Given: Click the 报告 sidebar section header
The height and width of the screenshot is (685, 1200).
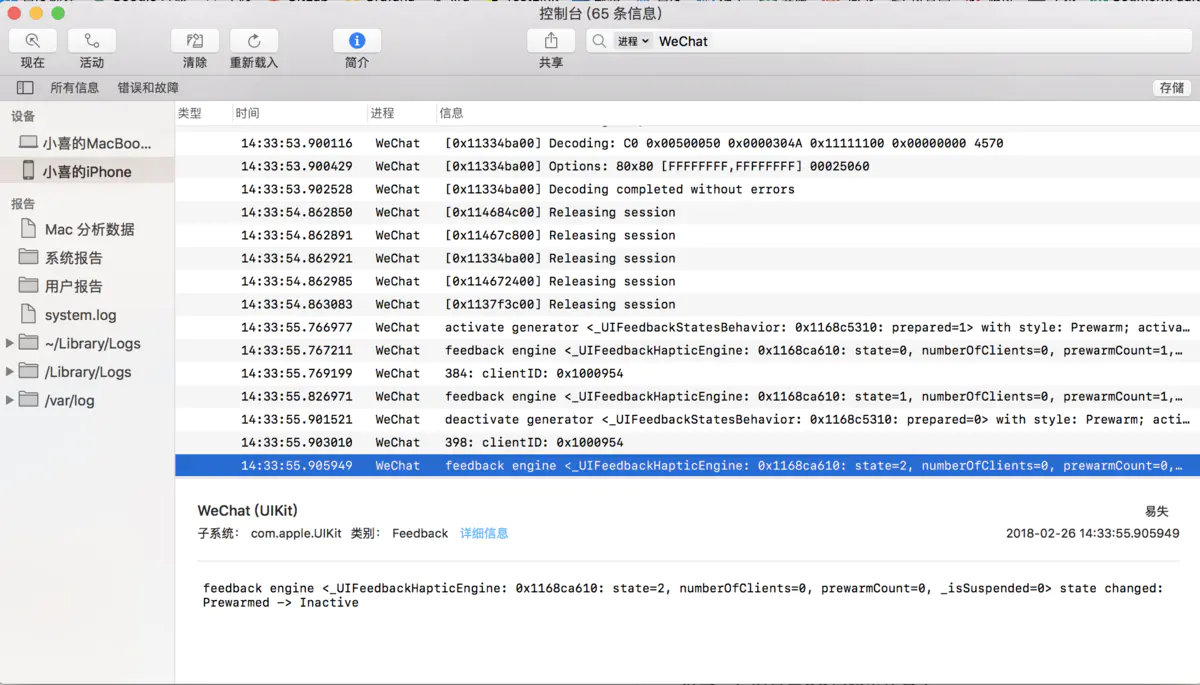Looking at the screenshot, I should click(23, 203).
